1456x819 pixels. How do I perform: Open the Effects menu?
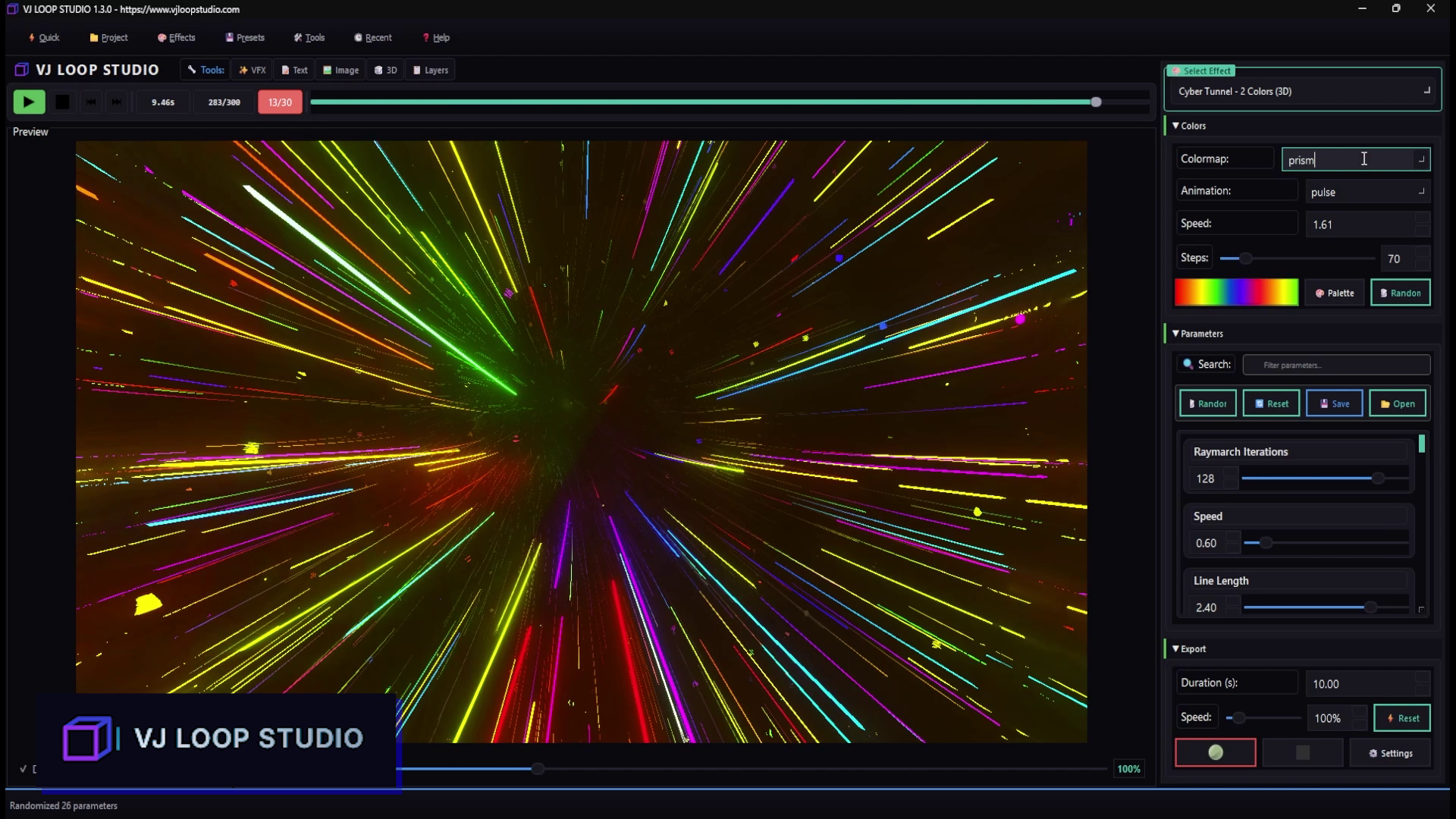[x=176, y=37]
